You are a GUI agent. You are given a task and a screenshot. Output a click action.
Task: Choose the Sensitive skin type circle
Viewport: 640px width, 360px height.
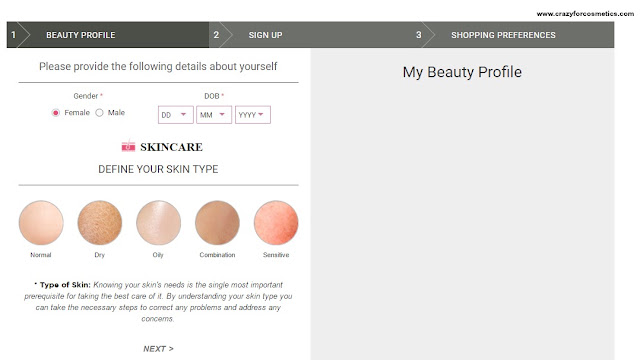pyautogui.click(x=276, y=222)
